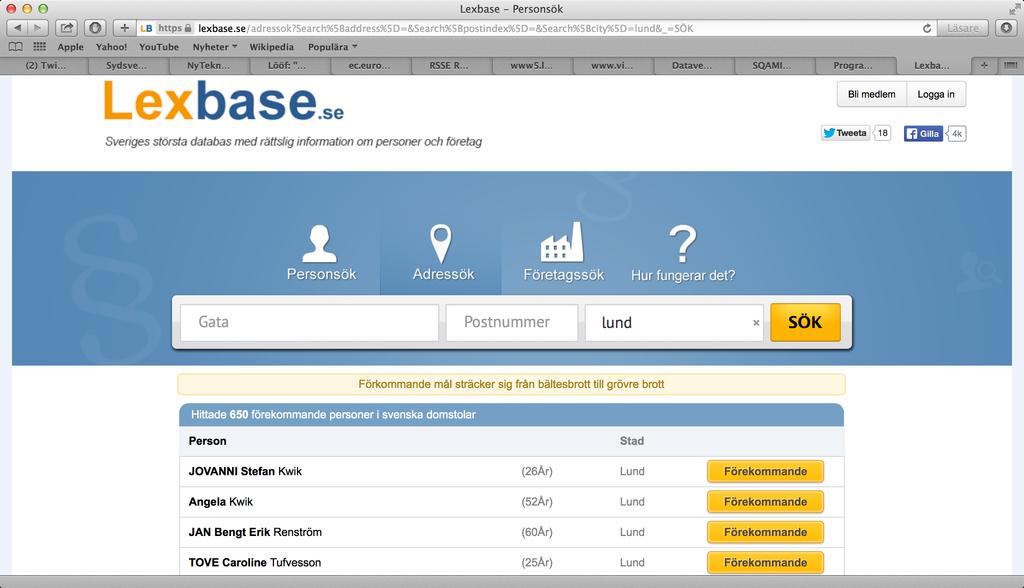Show all tabs overview icon

pyautogui.click(x=1010, y=65)
